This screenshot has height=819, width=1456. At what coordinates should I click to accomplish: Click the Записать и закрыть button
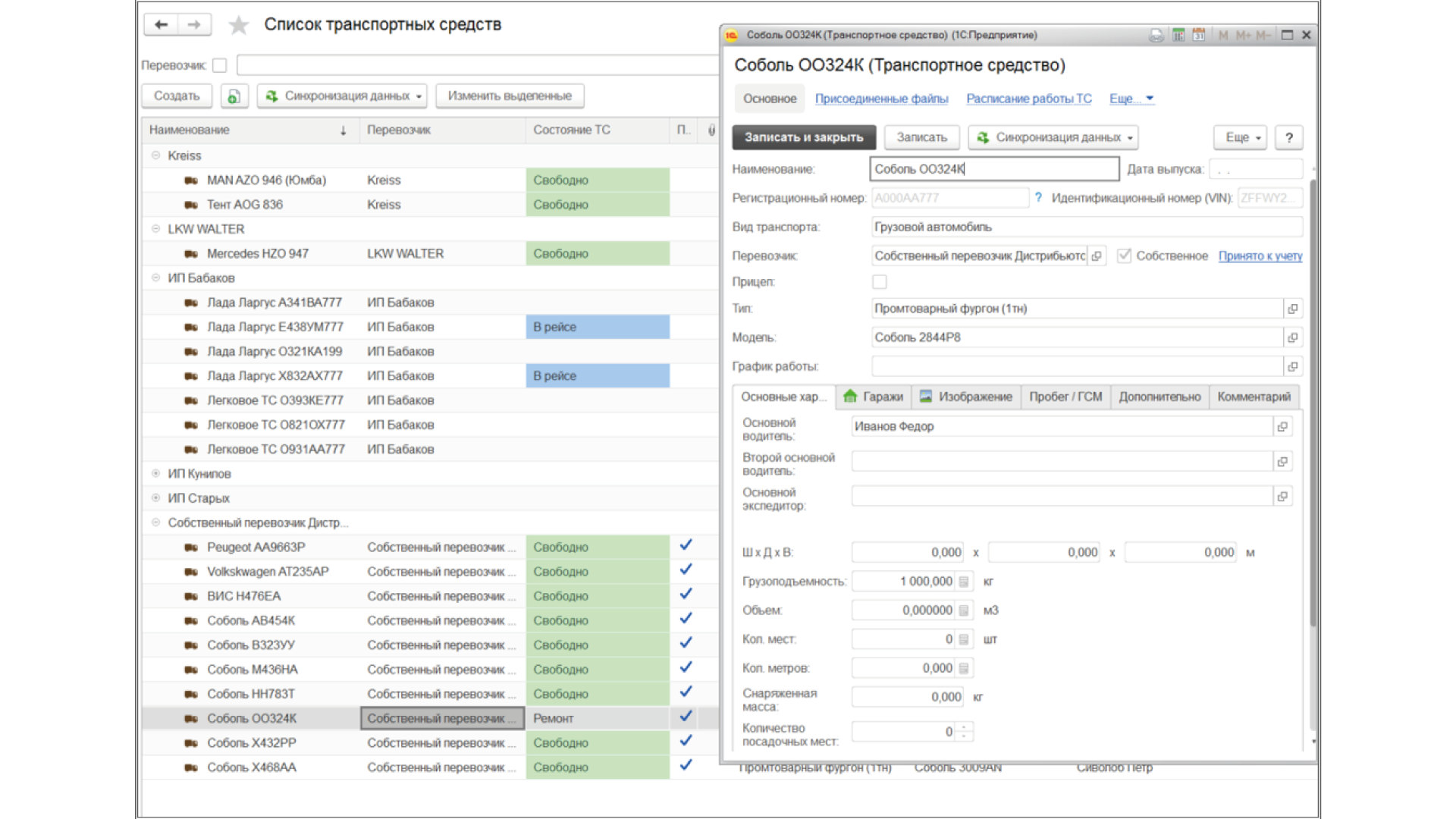(804, 138)
